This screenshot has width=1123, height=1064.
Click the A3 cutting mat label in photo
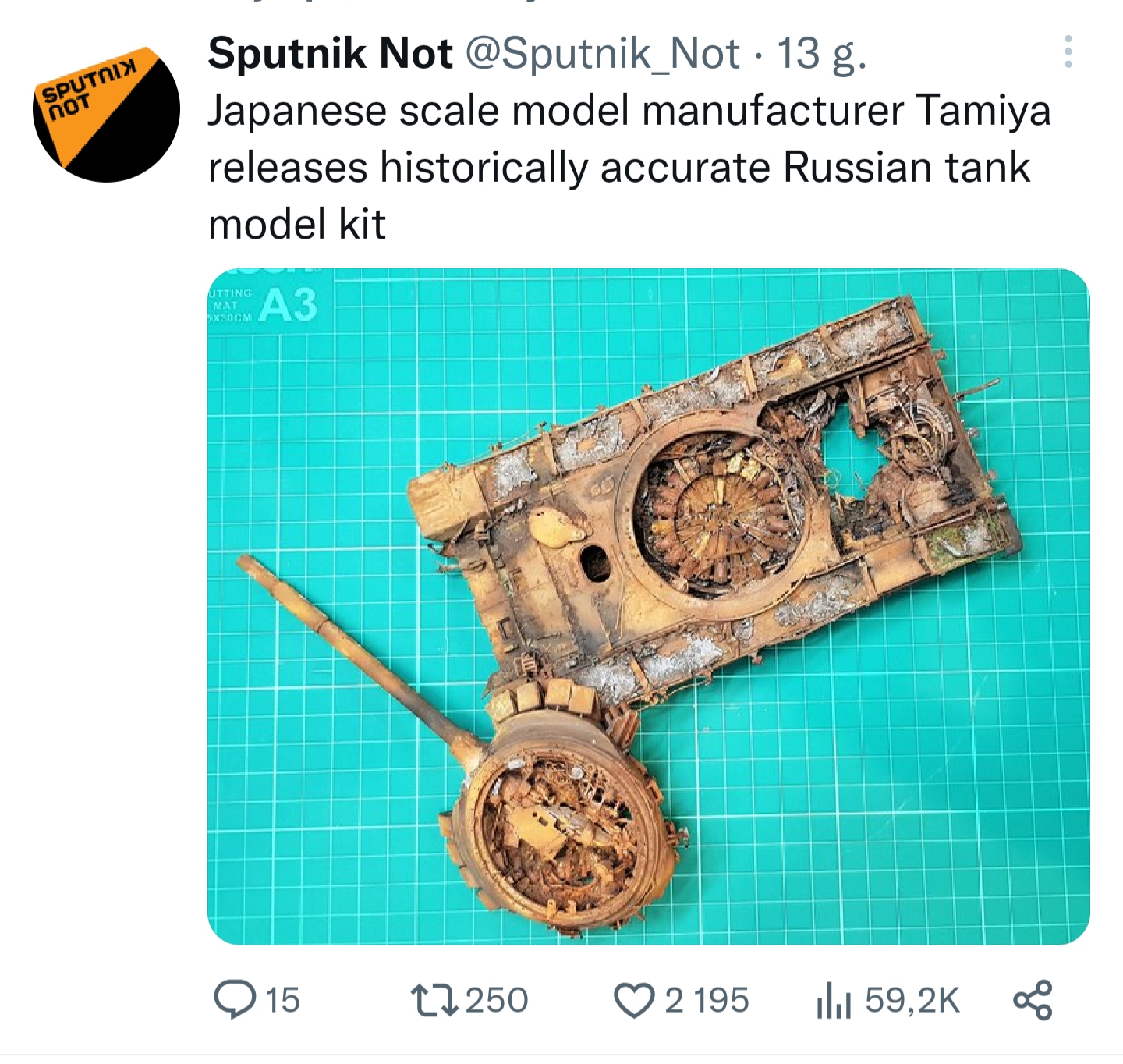(x=289, y=304)
